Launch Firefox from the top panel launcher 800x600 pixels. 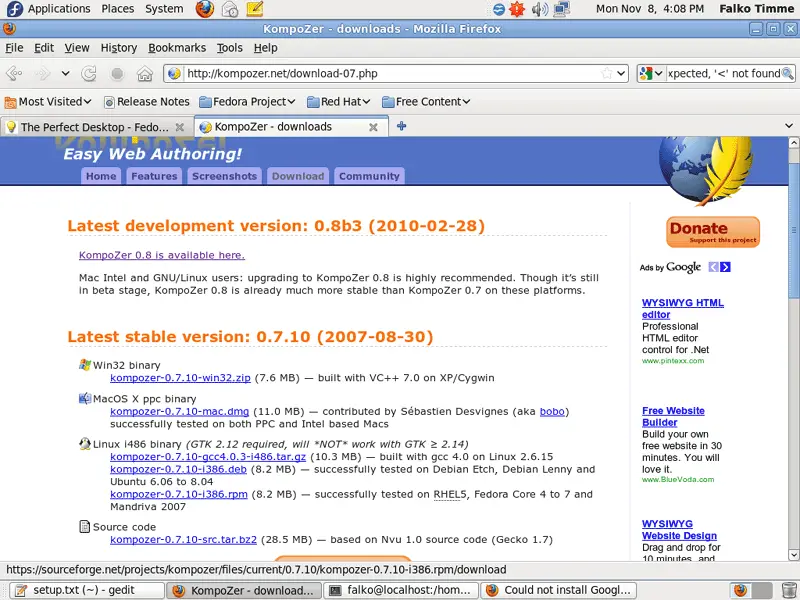tap(205, 9)
